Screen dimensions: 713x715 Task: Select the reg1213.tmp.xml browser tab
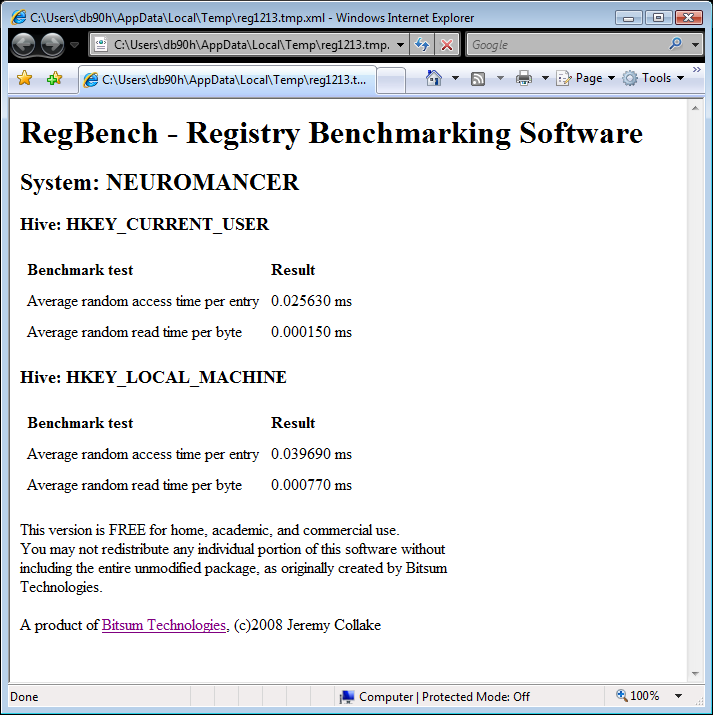(x=227, y=80)
